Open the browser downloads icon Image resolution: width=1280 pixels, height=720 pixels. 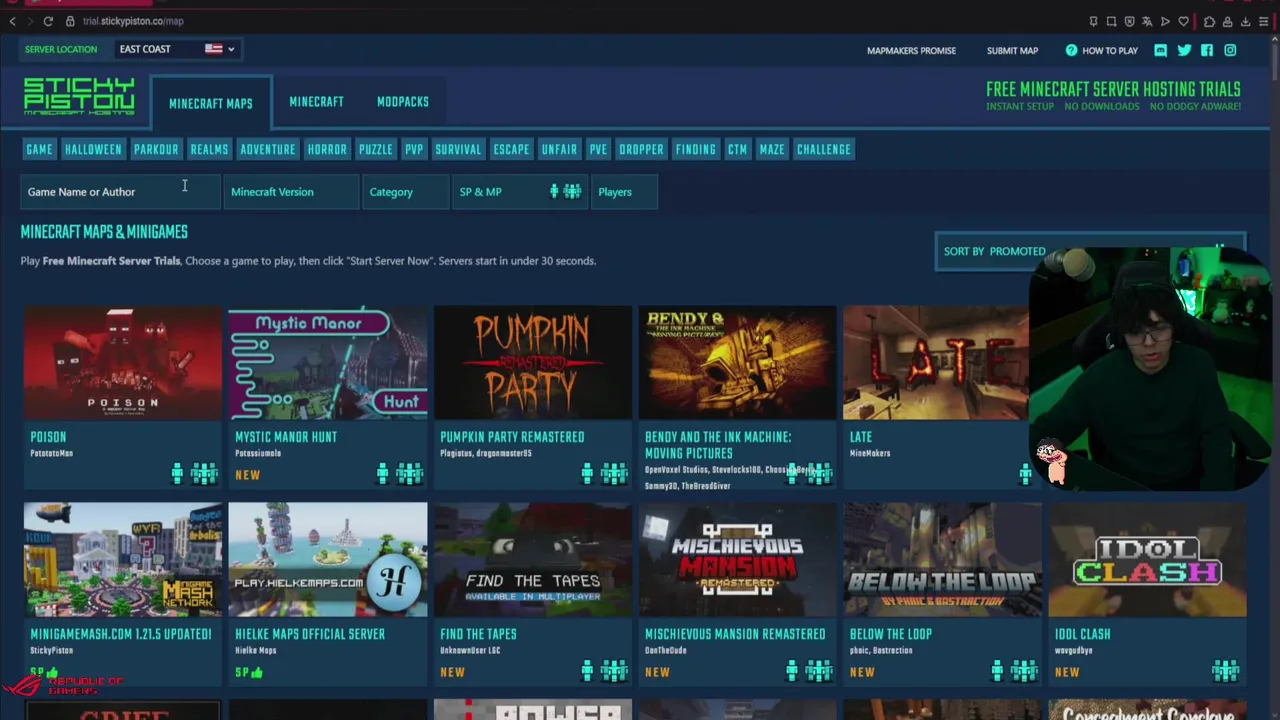(1245, 21)
